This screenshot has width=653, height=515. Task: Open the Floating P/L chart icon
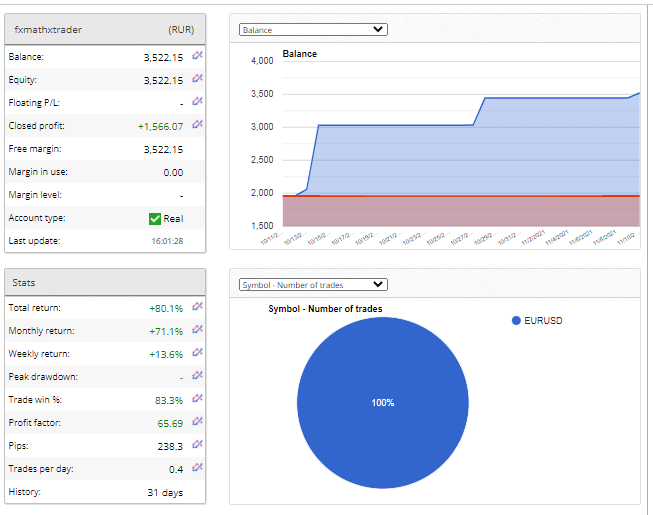coord(197,102)
